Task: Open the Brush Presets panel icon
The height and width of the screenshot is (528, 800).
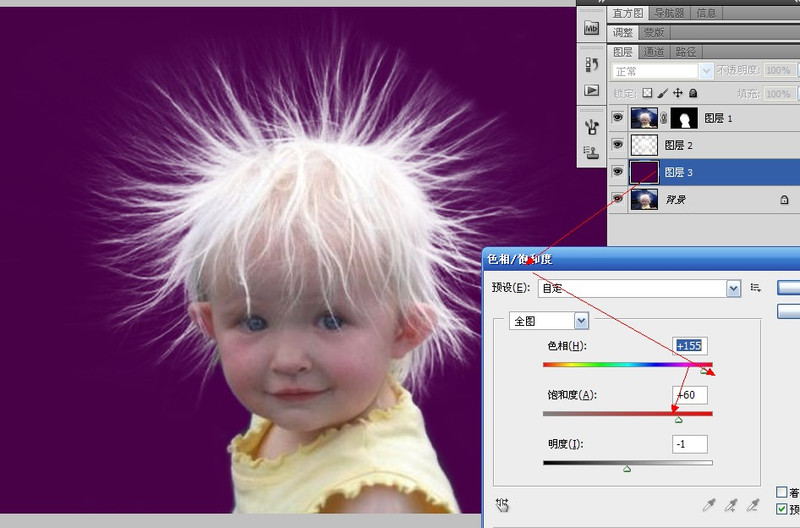Action: [592, 127]
